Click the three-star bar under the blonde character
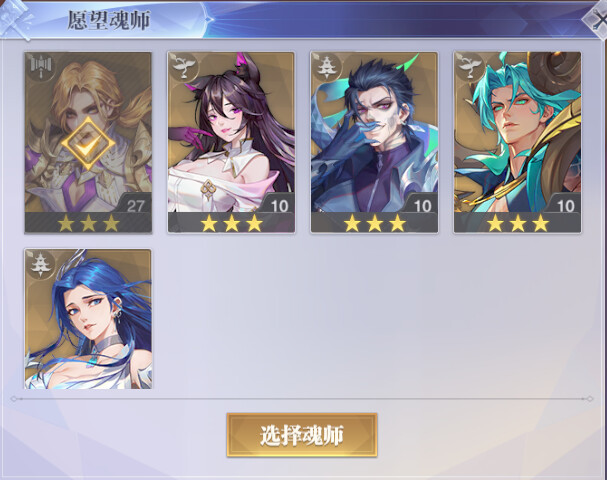The height and width of the screenshot is (480, 607). click(88, 223)
